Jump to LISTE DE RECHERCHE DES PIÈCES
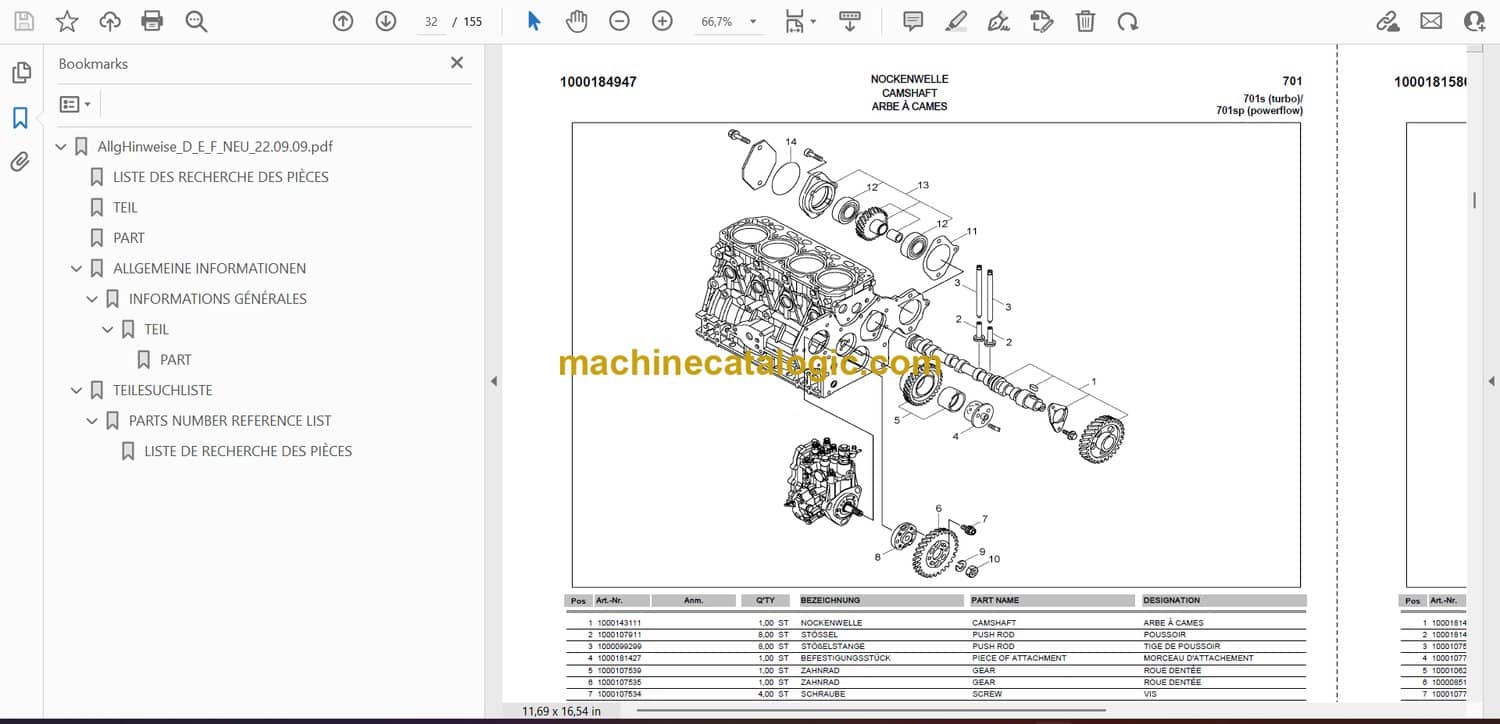1500x724 pixels. pos(248,451)
